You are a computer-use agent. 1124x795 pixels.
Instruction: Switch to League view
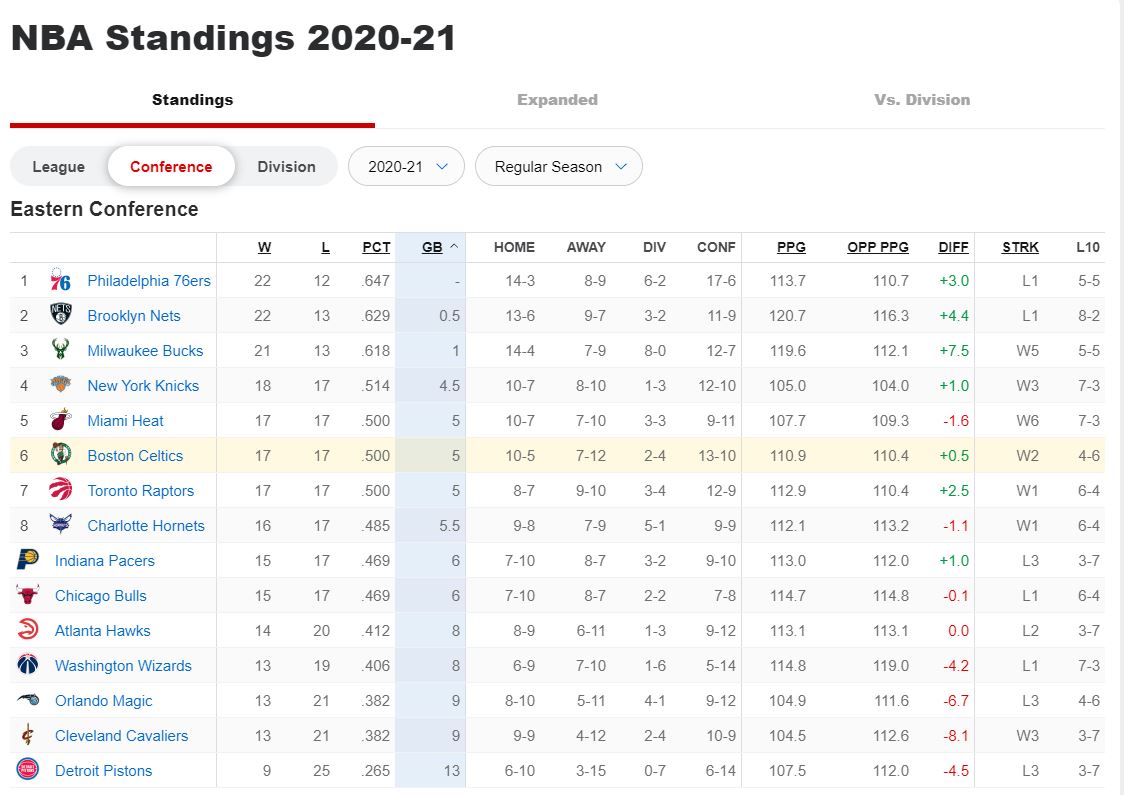(x=59, y=166)
